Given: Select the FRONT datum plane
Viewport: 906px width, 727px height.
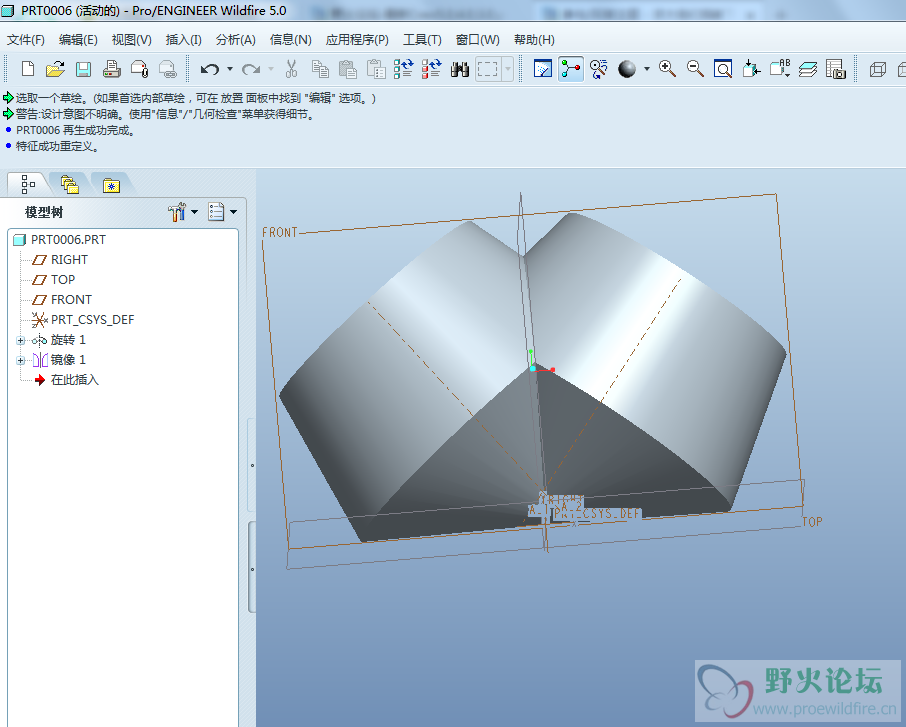Looking at the screenshot, I should coord(62,299).
